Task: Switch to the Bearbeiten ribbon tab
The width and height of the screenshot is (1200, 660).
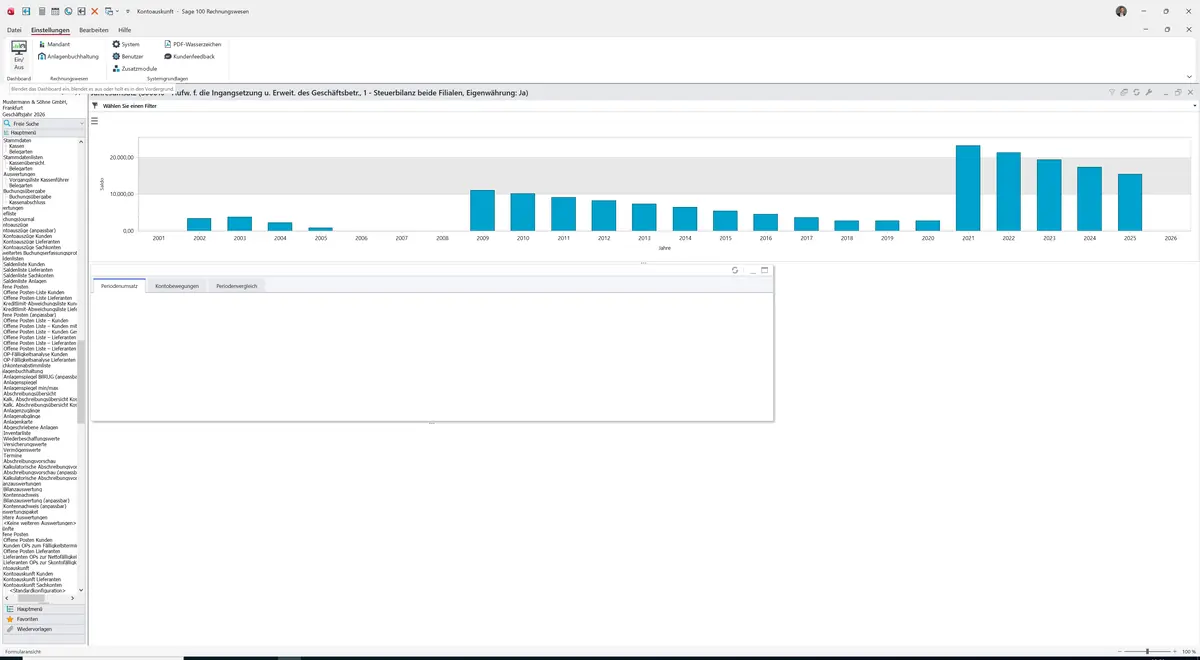Action: (x=94, y=30)
